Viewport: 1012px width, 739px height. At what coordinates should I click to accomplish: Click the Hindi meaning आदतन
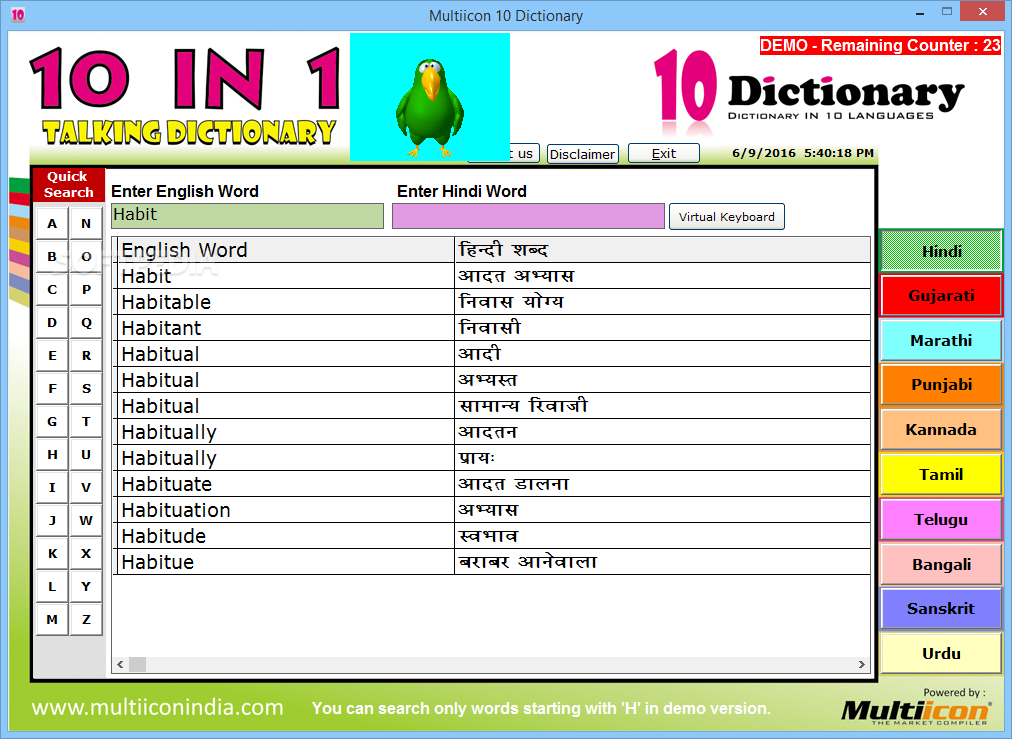click(x=487, y=432)
